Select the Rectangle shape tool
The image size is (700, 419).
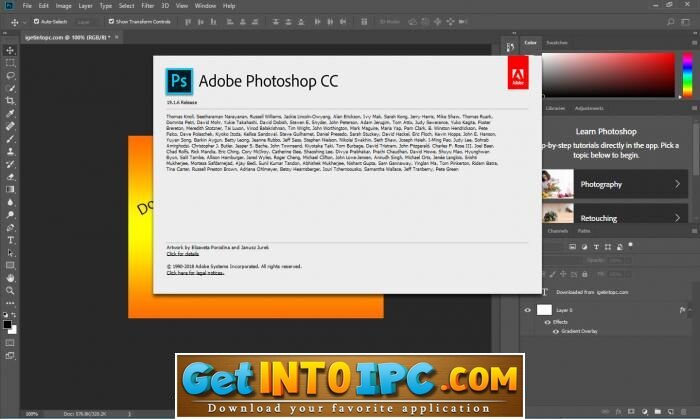click(10, 266)
